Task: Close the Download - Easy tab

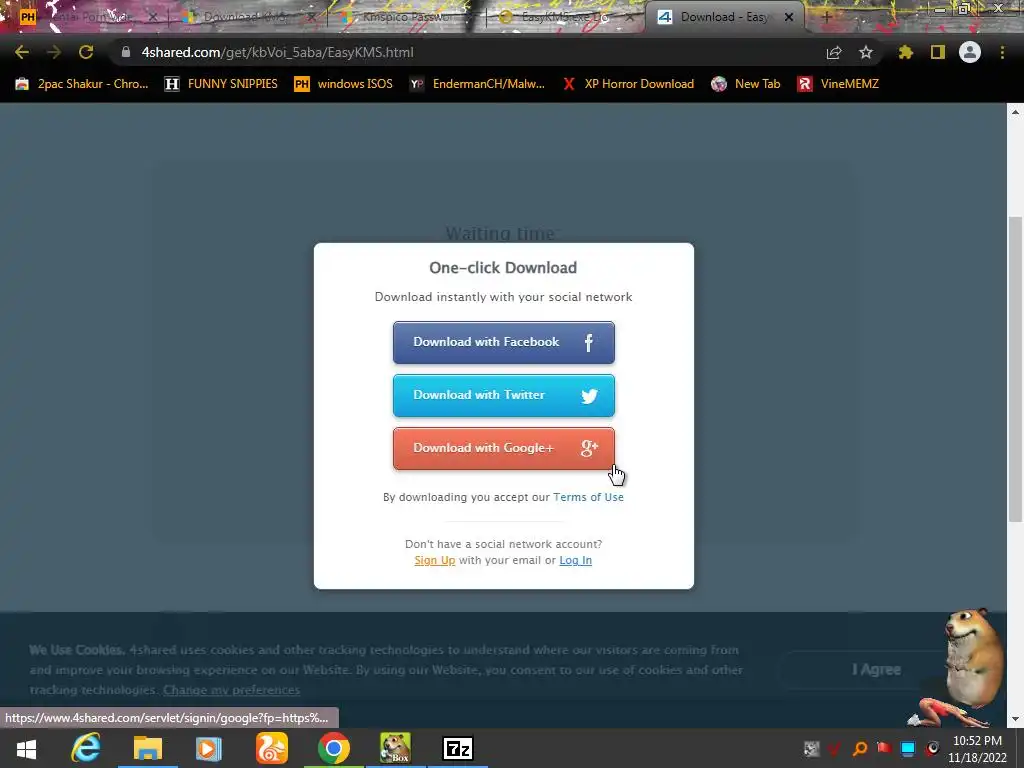Action: [789, 18]
